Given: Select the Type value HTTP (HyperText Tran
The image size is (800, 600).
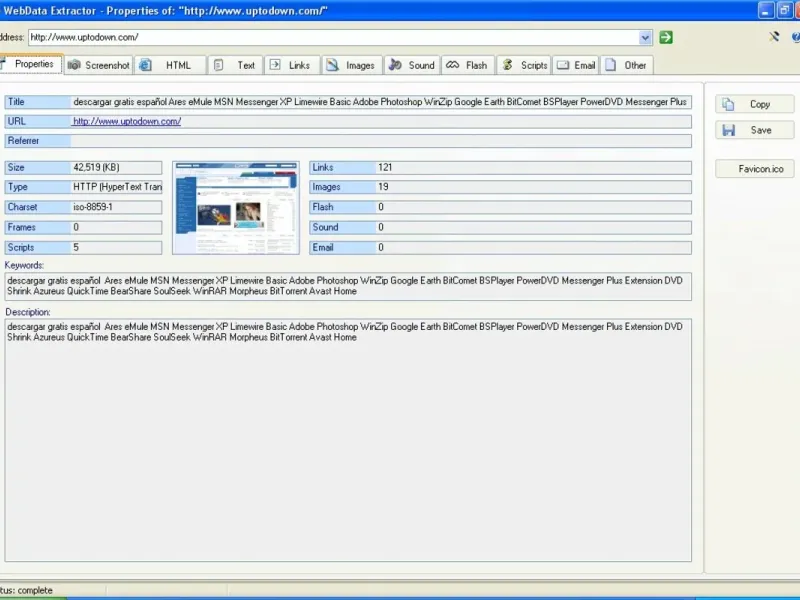Looking at the screenshot, I should [x=117, y=187].
